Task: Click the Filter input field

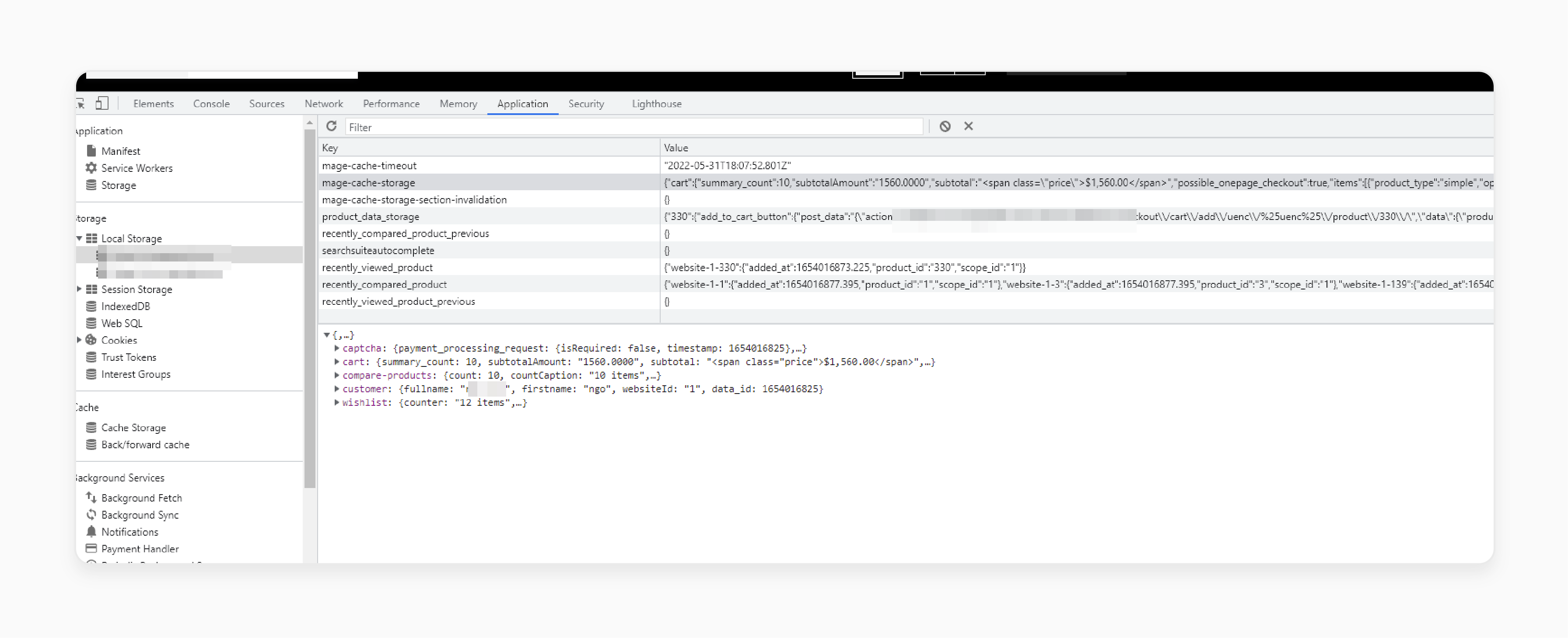Action: click(633, 126)
